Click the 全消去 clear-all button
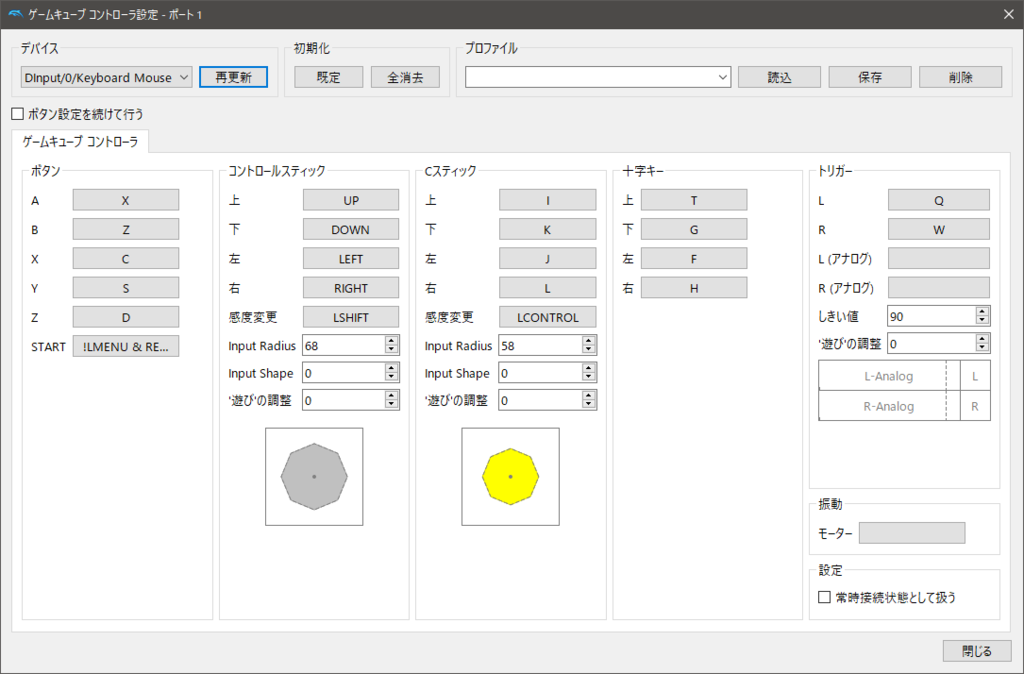This screenshot has width=1024, height=674. tap(405, 77)
